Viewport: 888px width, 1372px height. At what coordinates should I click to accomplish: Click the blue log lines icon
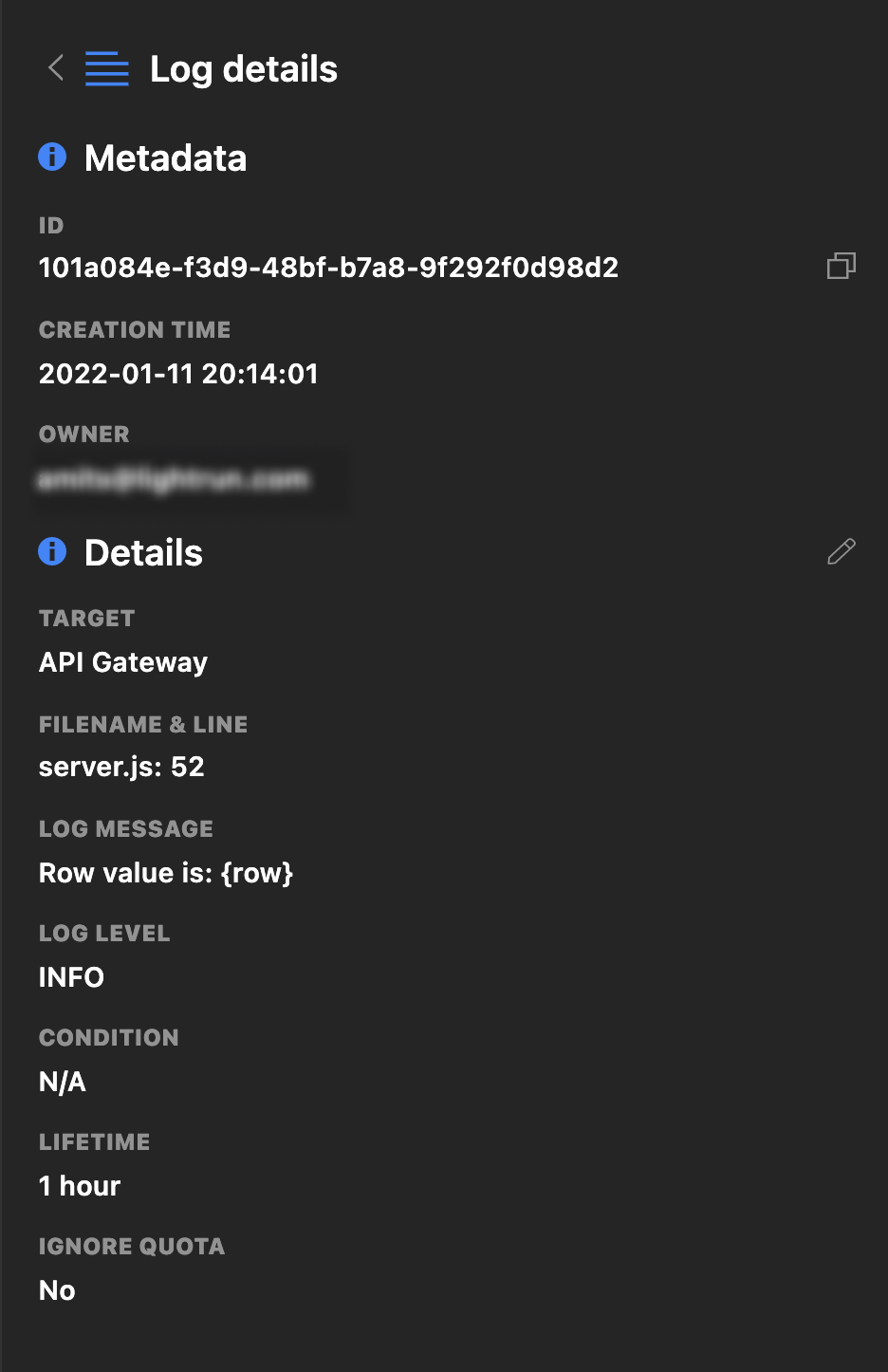107,69
